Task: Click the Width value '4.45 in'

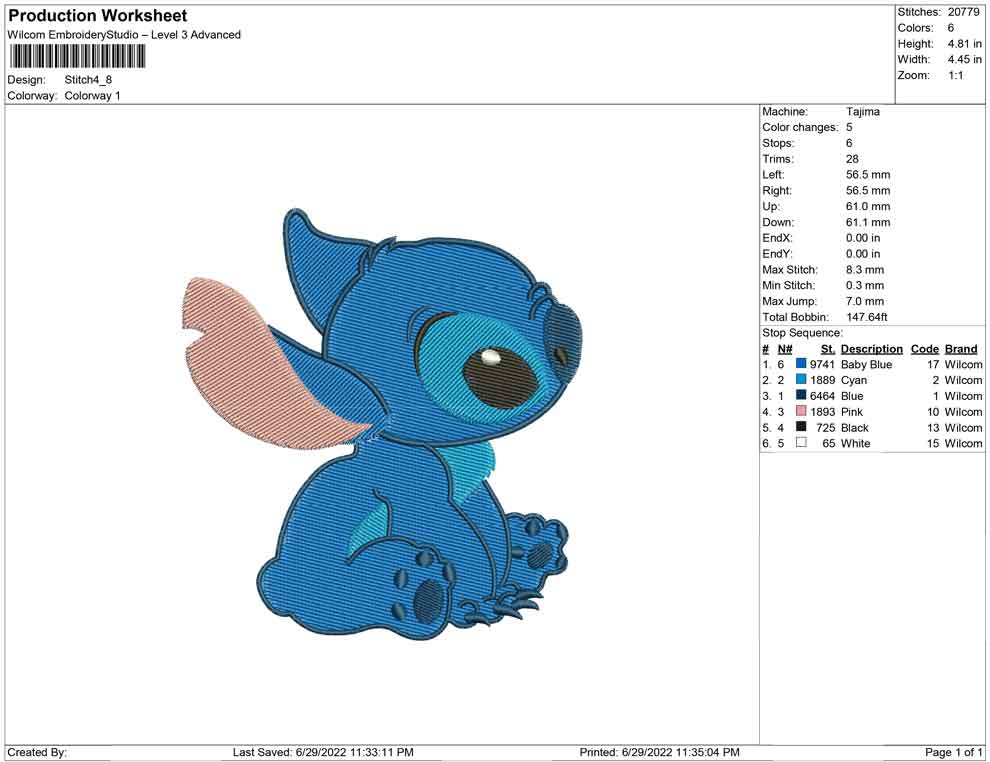Action: click(965, 59)
